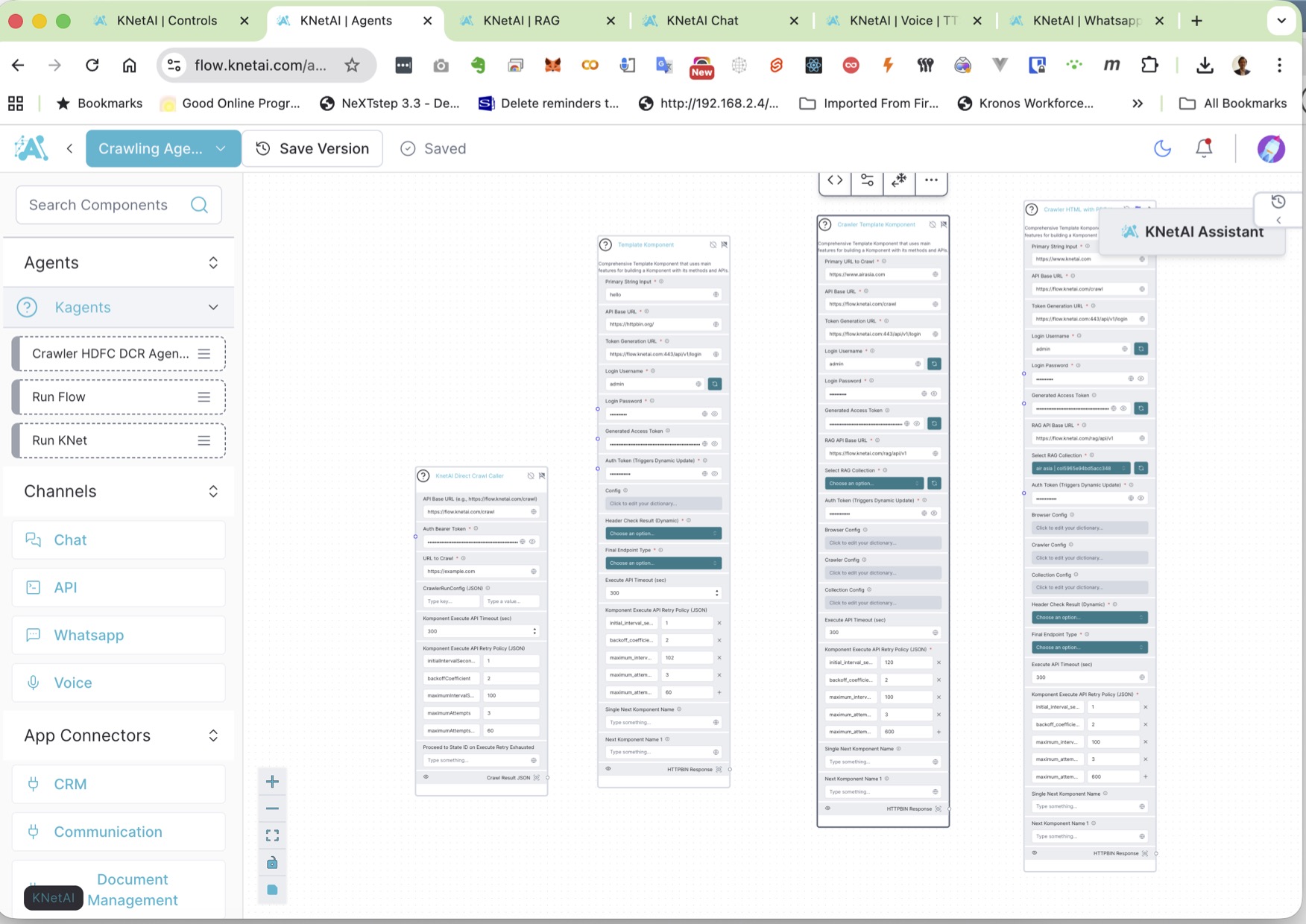This screenshot has height=924, width=1306.
Task: Click the fit view icon on canvas
Action: pyautogui.click(x=272, y=835)
